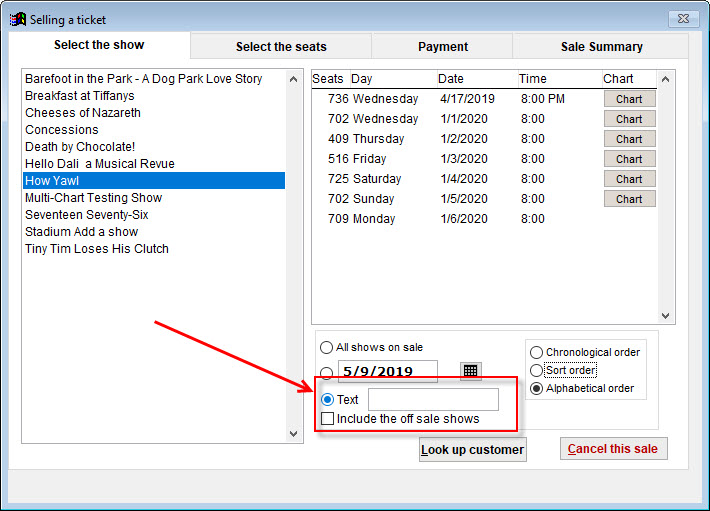
Task: Click Look up customer button
Action: click(x=472, y=449)
